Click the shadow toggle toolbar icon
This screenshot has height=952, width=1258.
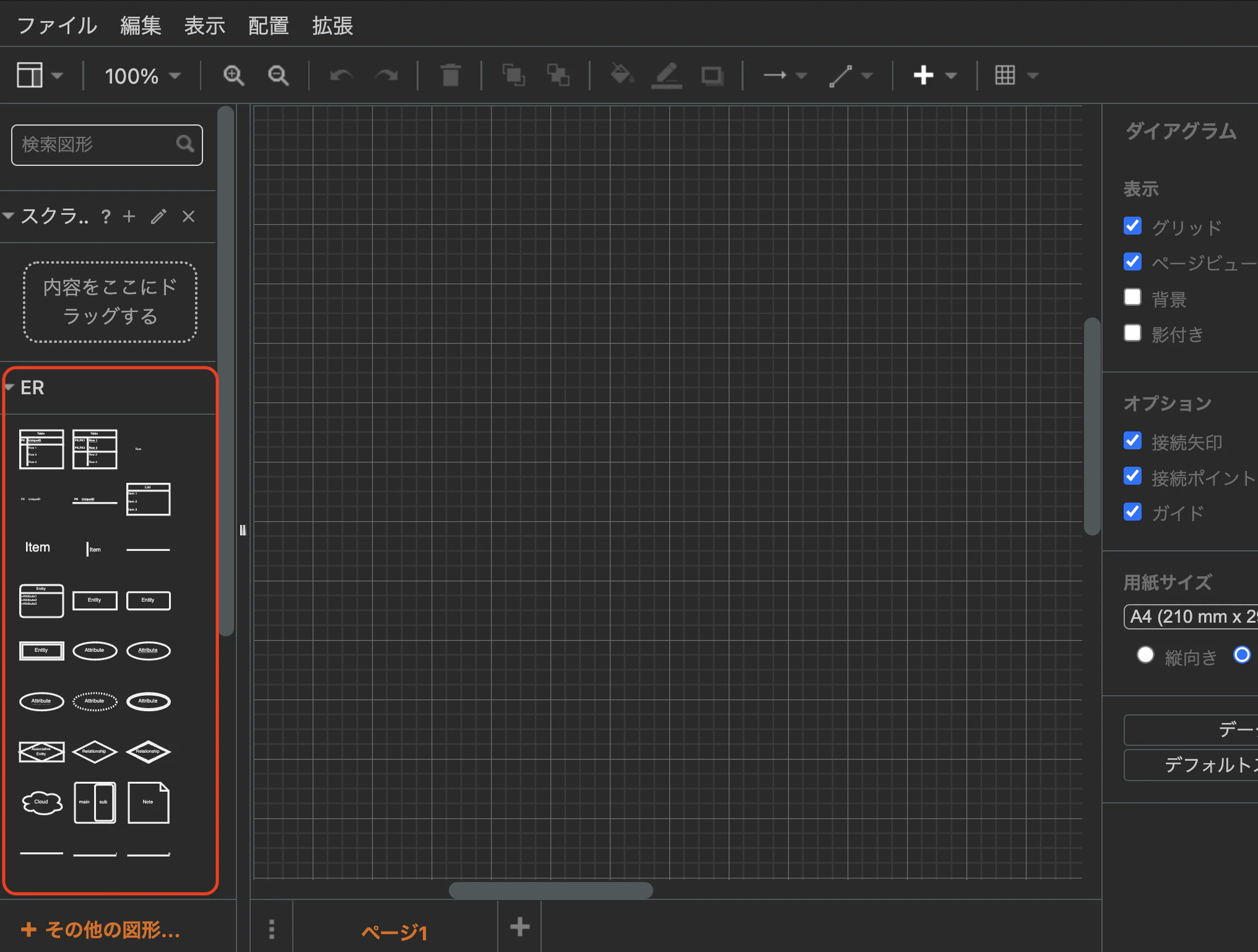tap(712, 76)
